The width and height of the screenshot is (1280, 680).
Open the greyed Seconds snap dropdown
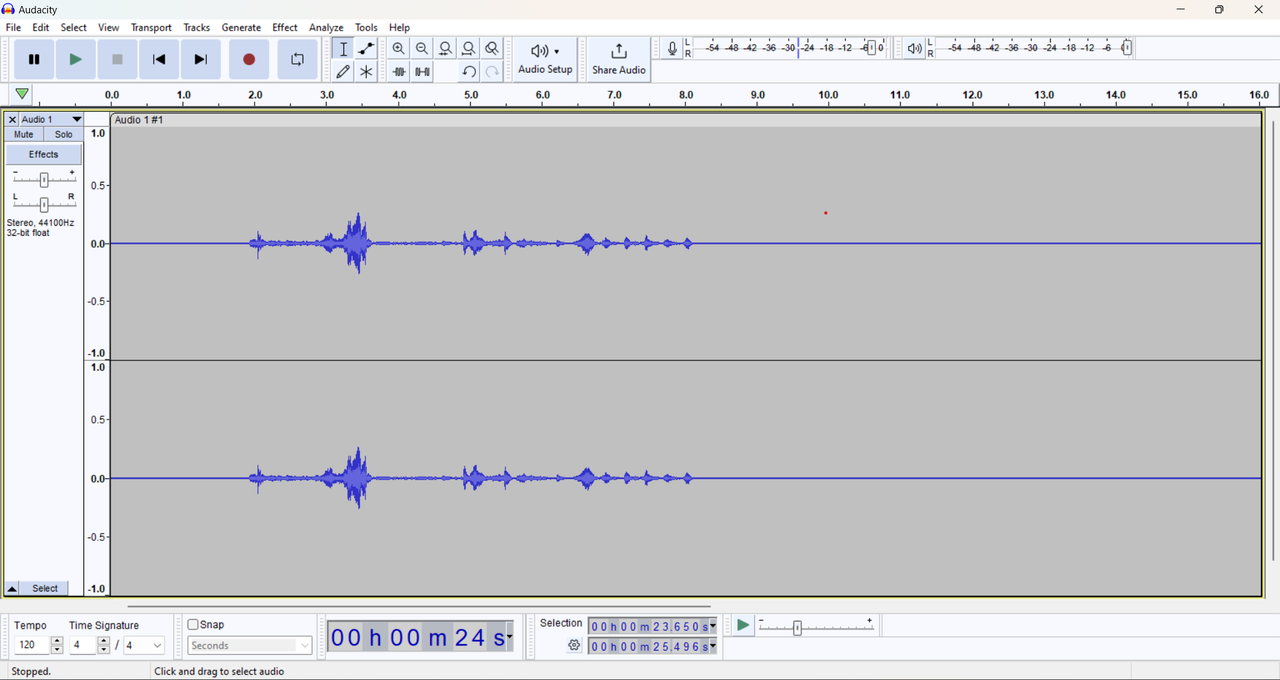click(250, 646)
